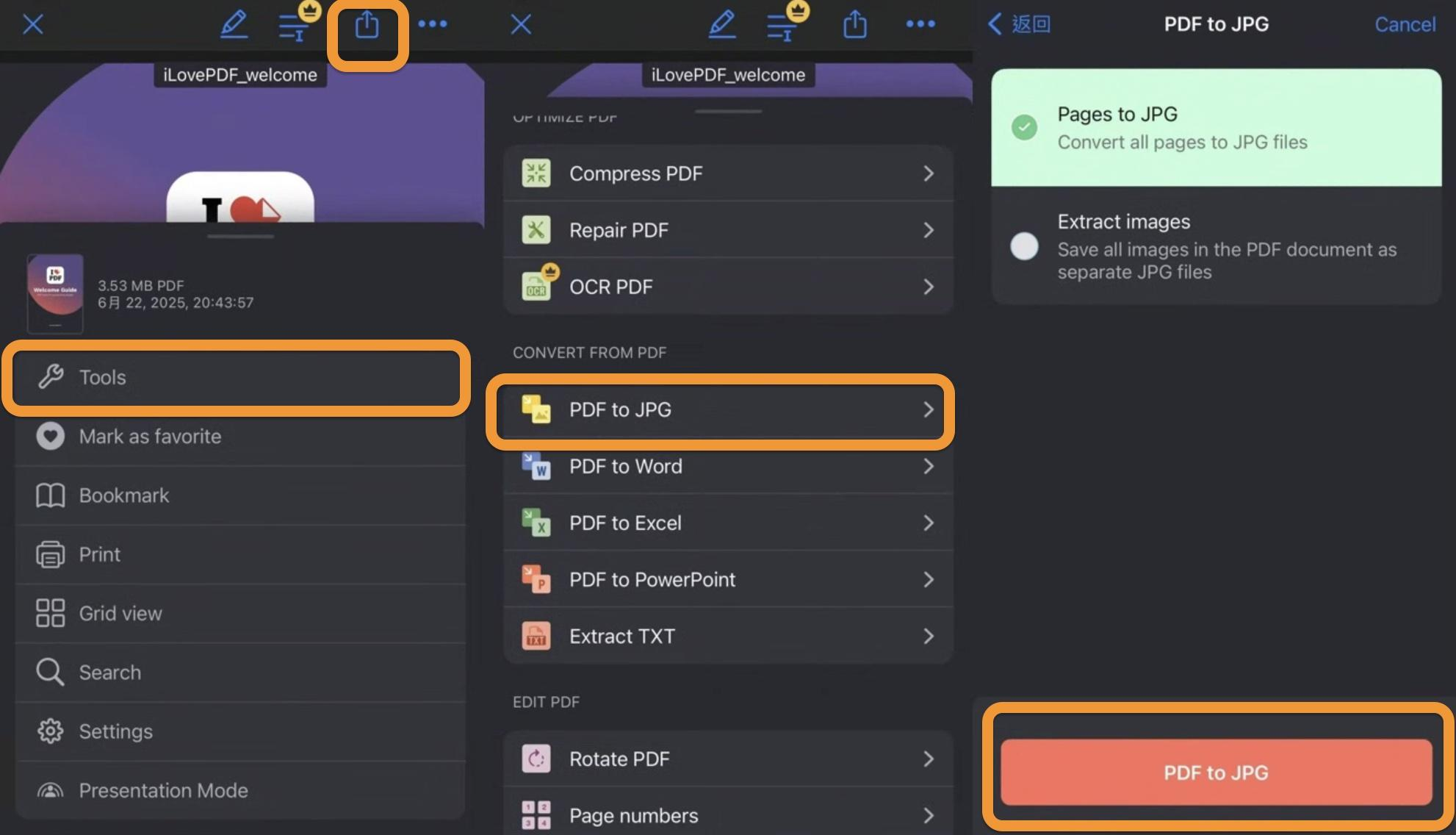Tap the Tools wrench icon

(51, 377)
